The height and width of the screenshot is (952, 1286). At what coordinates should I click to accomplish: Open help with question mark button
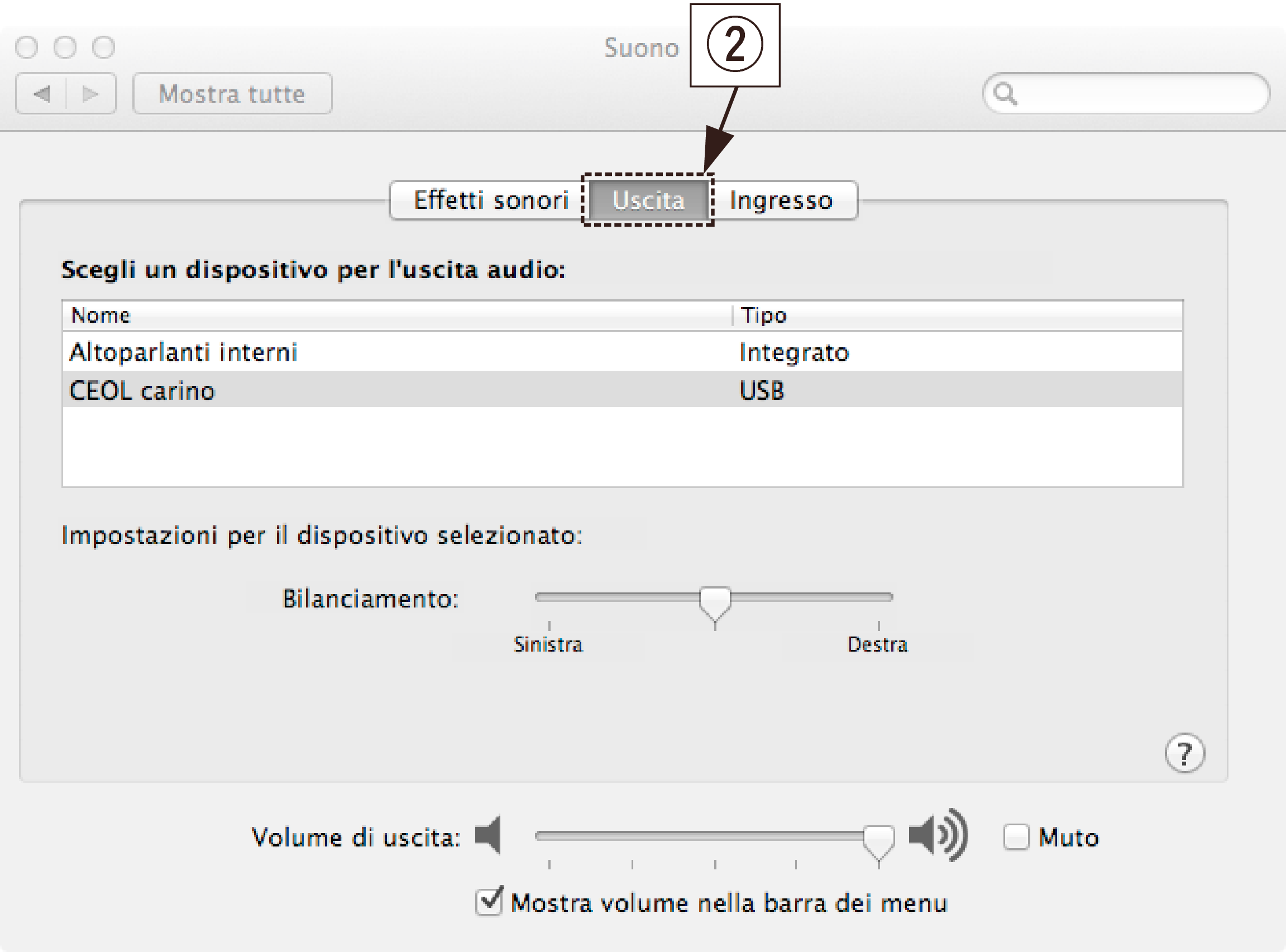(x=1184, y=753)
